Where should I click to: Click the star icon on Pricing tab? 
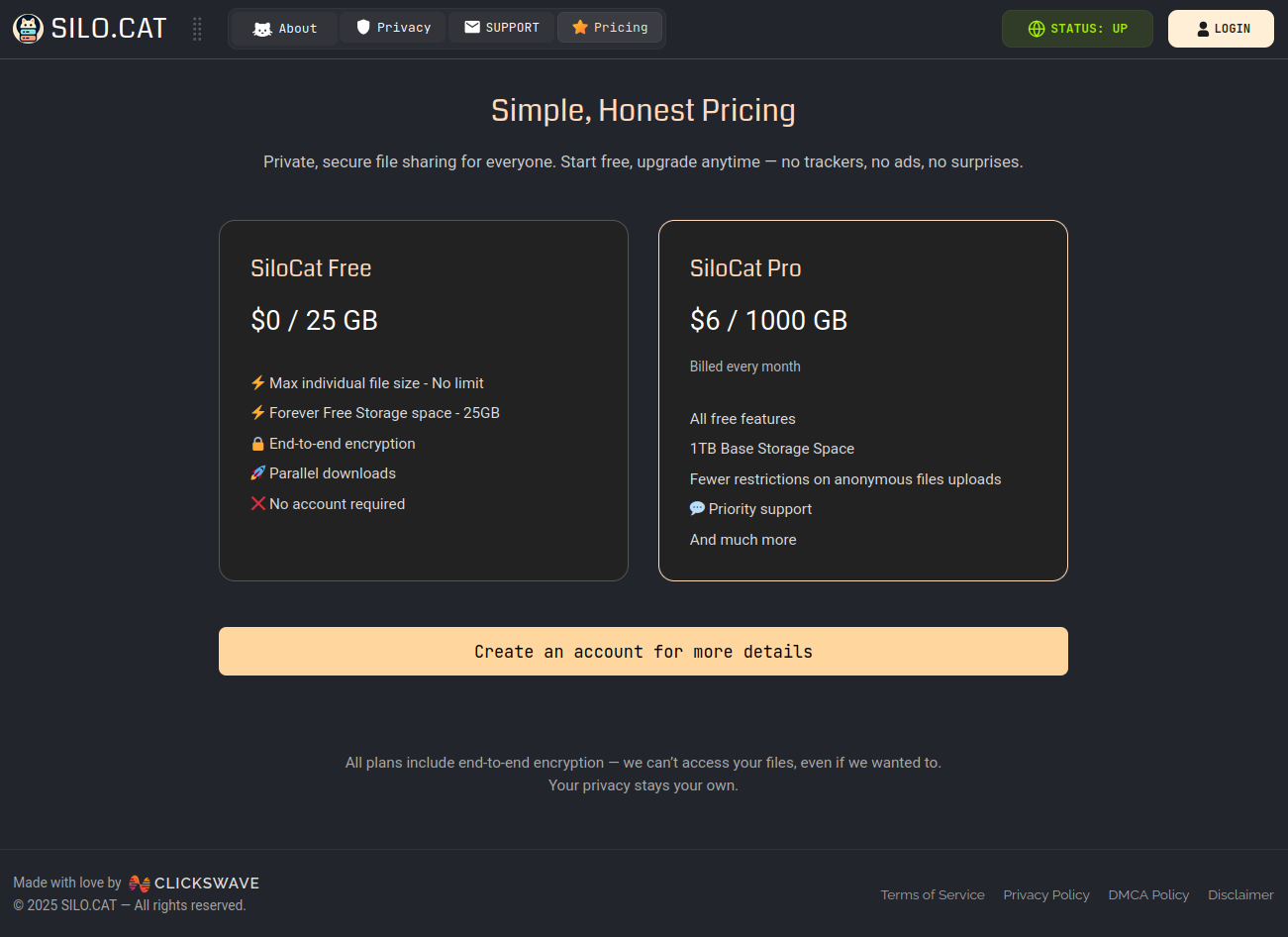(x=580, y=28)
